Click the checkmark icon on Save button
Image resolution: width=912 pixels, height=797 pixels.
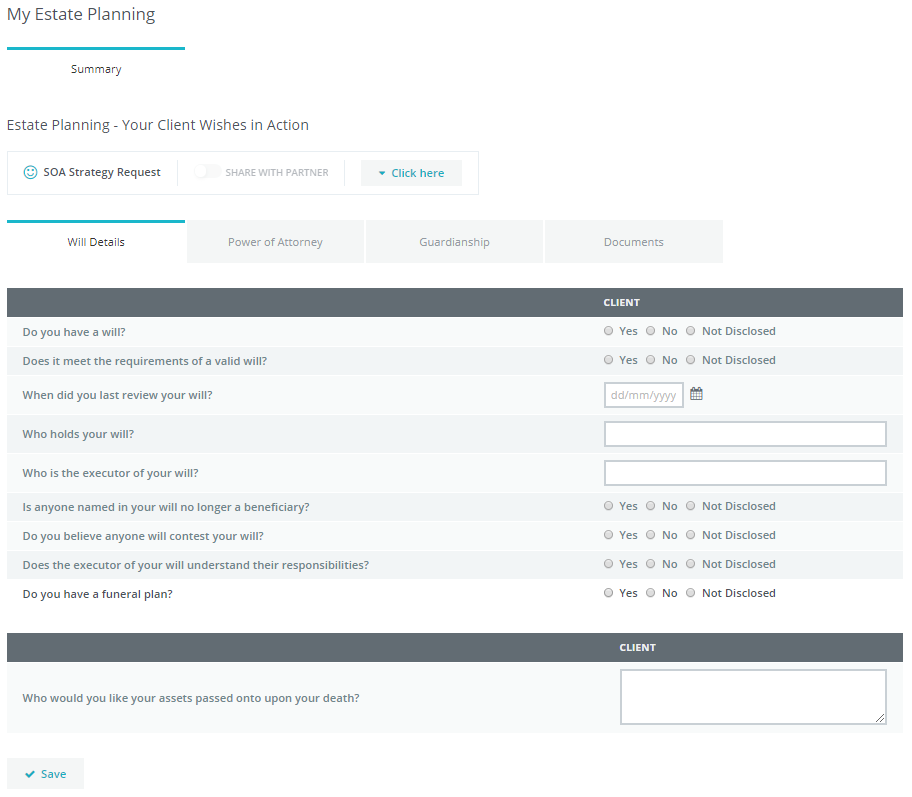(30, 774)
